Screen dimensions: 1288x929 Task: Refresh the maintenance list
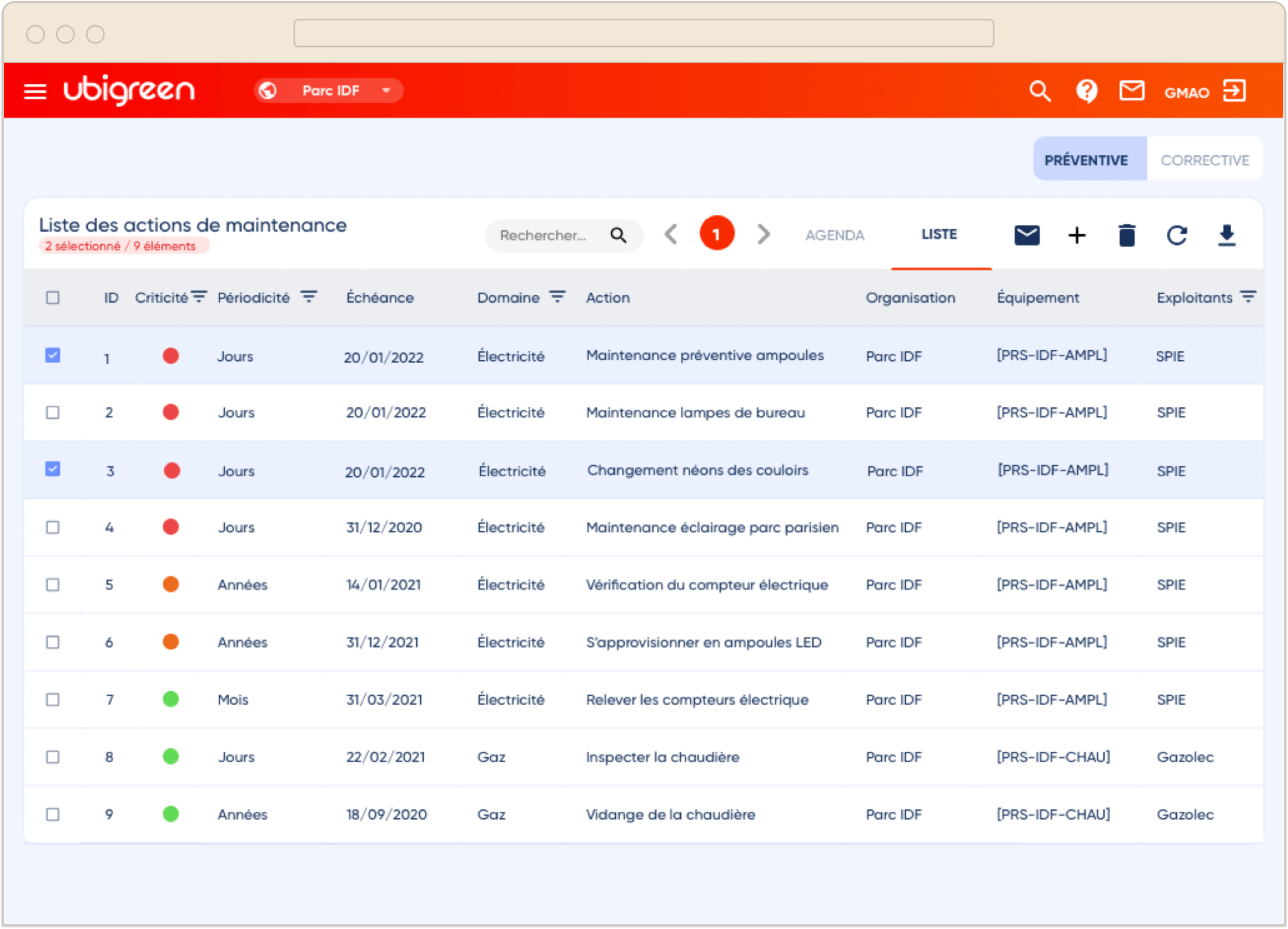click(x=1176, y=235)
